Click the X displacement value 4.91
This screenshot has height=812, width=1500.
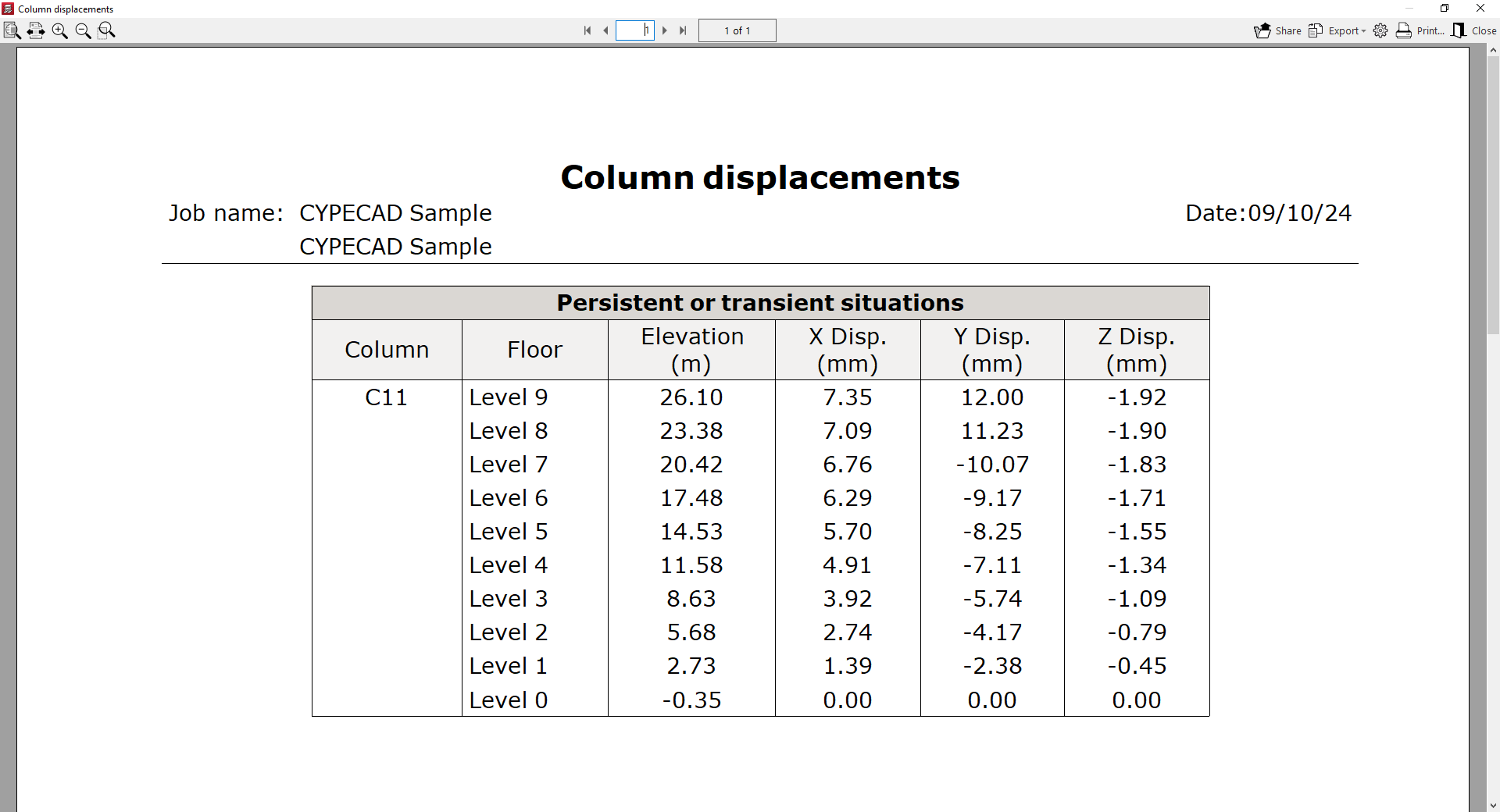(x=848, y=565)
